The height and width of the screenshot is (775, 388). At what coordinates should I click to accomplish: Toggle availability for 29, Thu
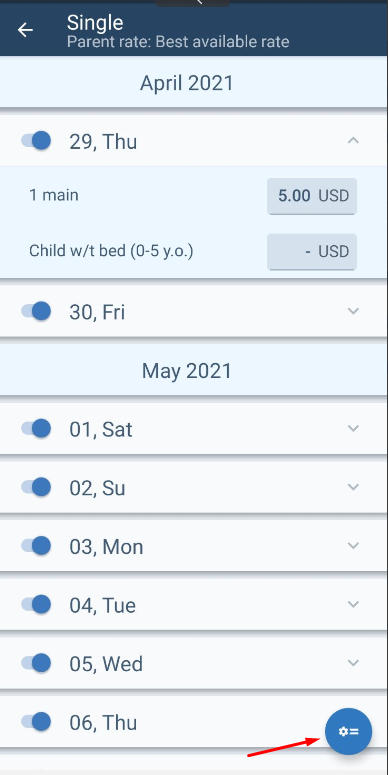click(x=36, y=141)
